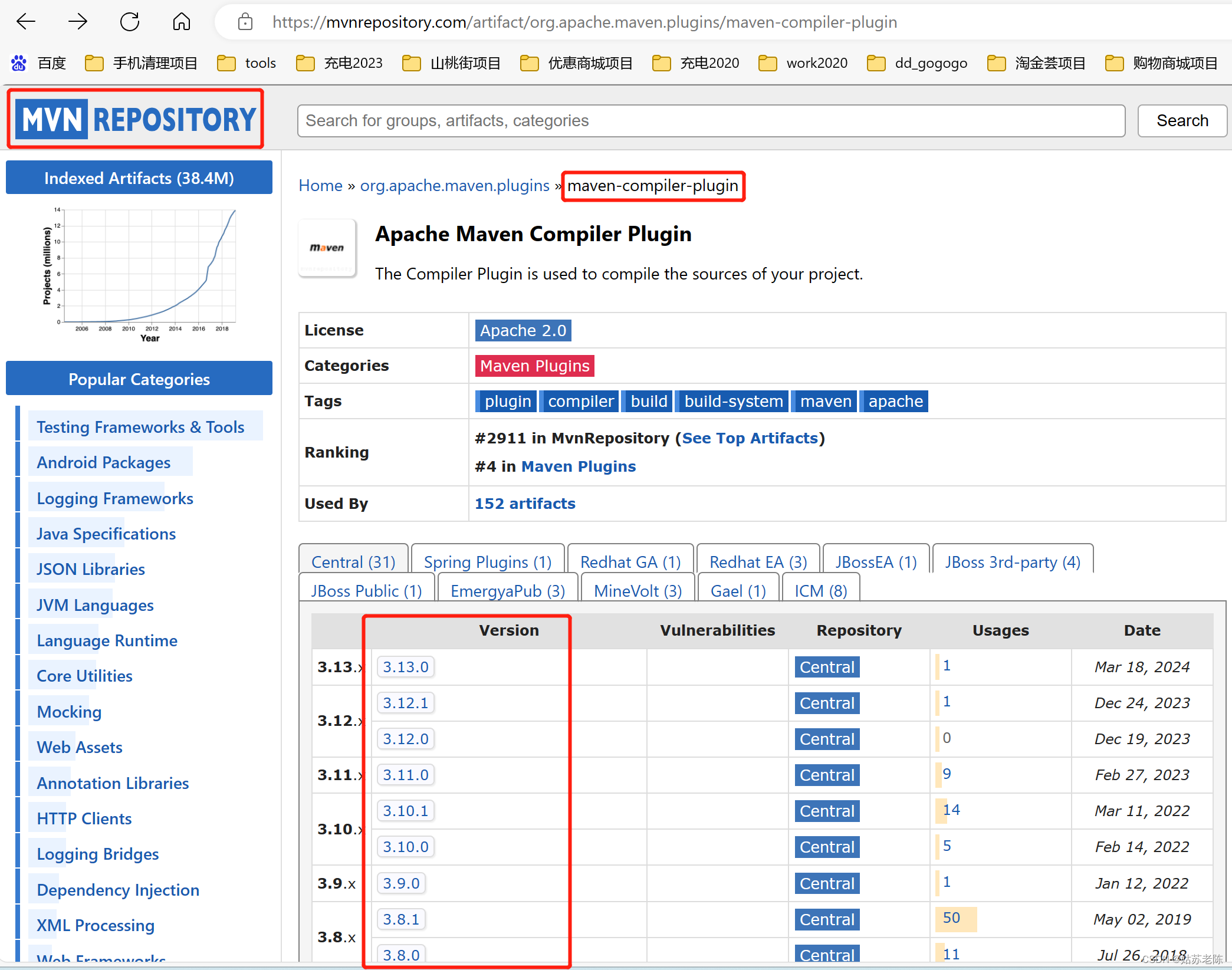Open the 14 usages link
Viewport: 1232px width, 970px height.
click(x=951, y=810)
